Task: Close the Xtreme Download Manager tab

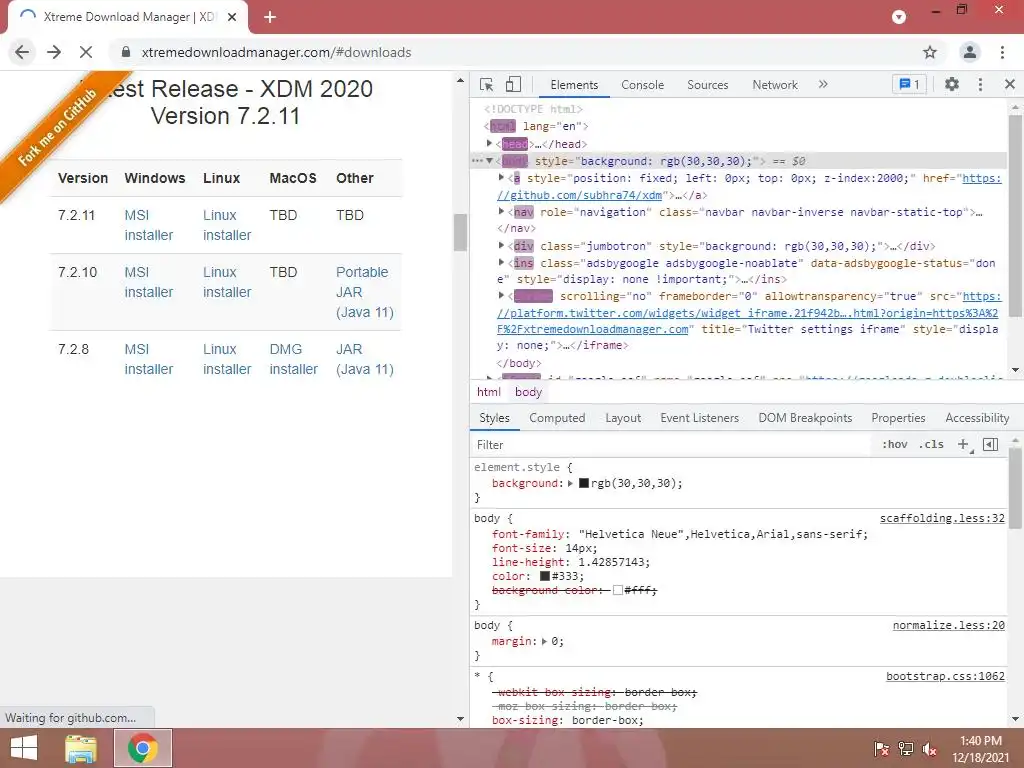Action: pos(232,17)
